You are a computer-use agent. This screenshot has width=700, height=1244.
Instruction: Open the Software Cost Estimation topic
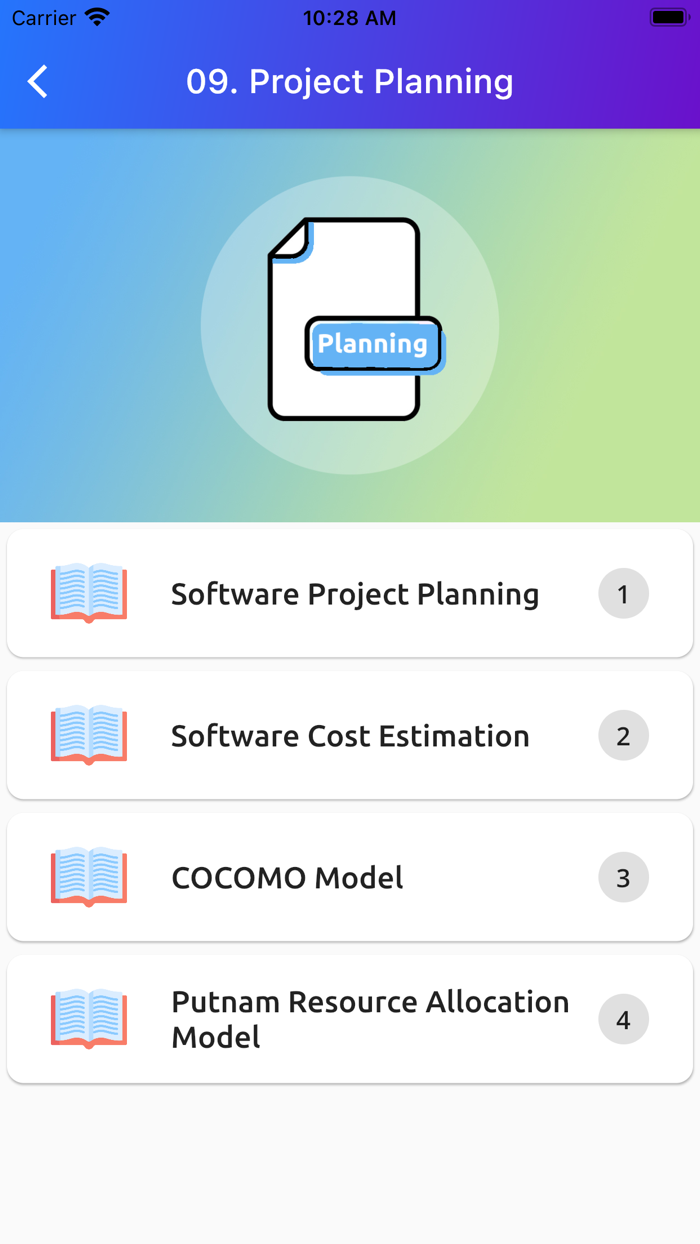pyautogui.click(x=350, y=735)
